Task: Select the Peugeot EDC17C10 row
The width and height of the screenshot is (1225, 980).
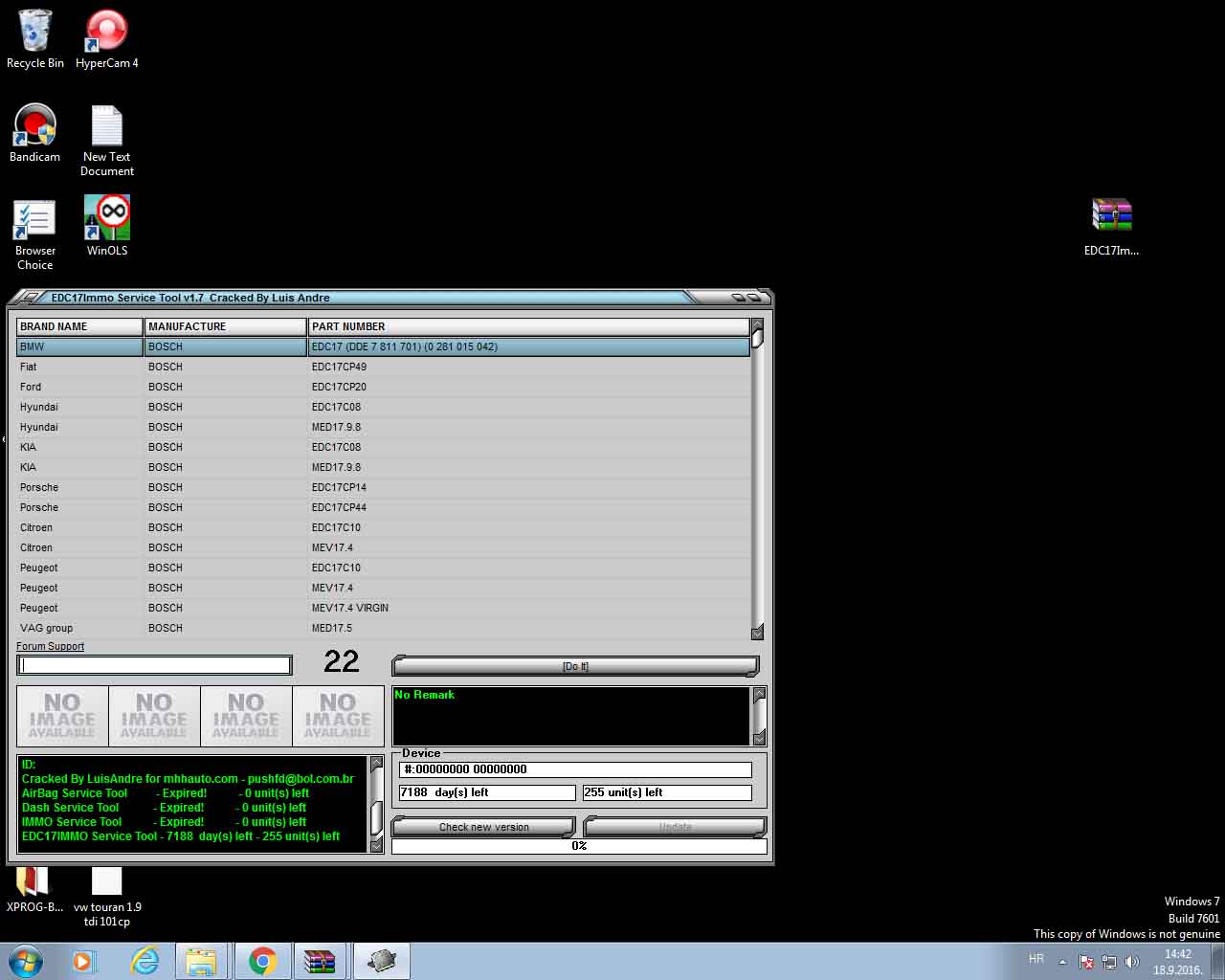Action: click(x=383, y=568)
